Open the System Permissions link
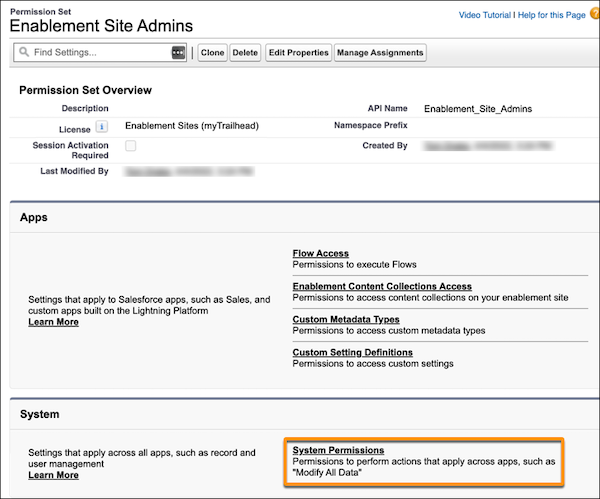Viewport: 600px width, 499px height. pos(338,450)
